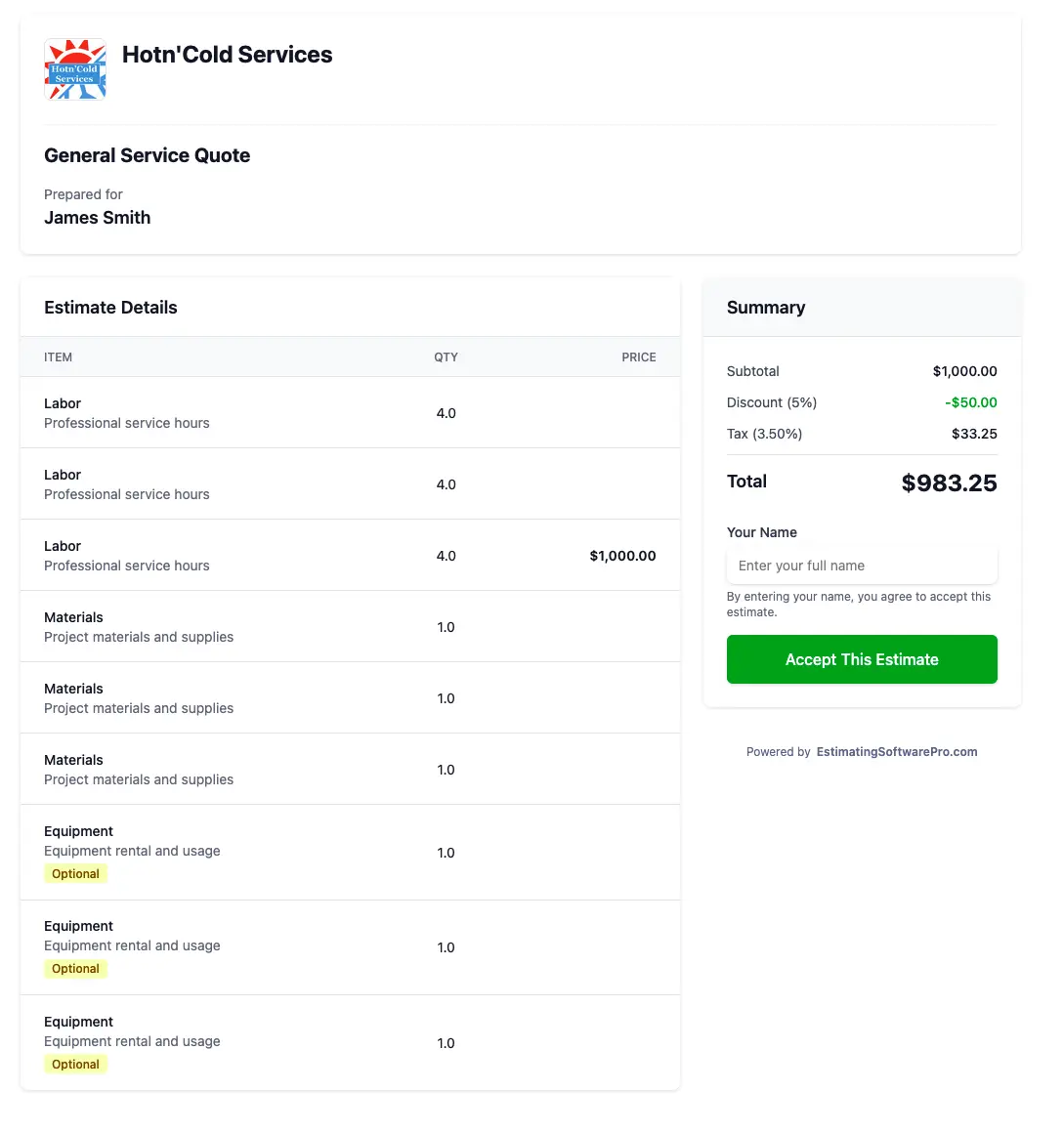This screenshot has width=1064, height=1133.
Task: Click the ITEM column header
Action: (58, 357)
